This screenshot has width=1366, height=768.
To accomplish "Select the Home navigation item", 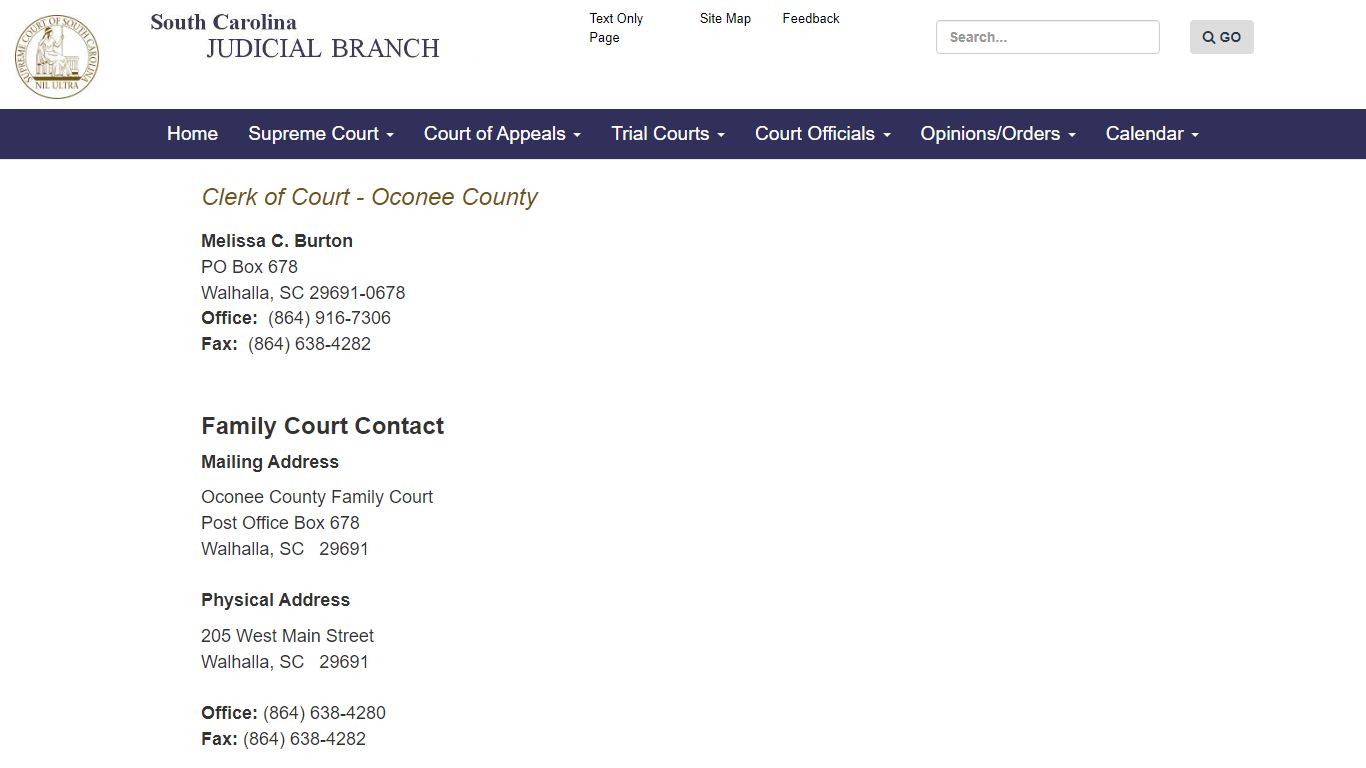I will (192, 133).
